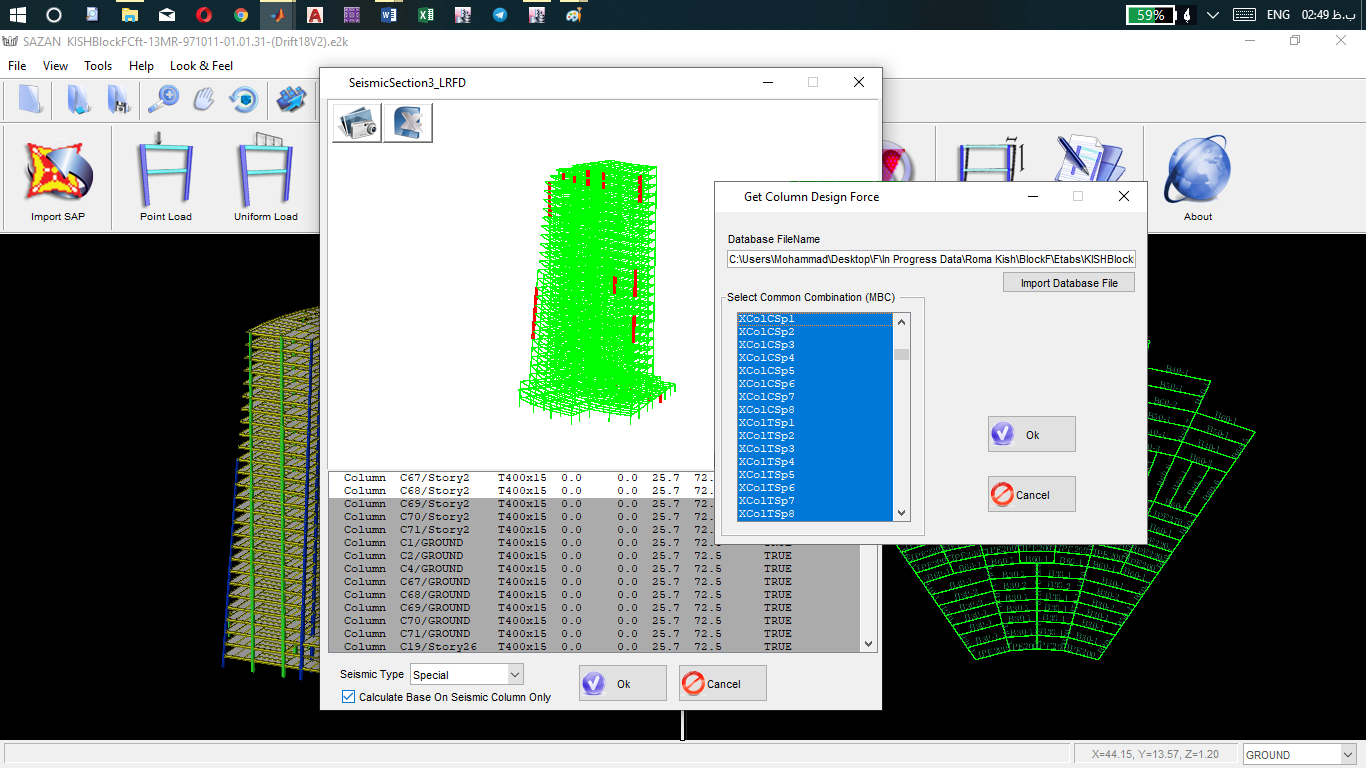This screenshot has width=1366, height=768.
Task: Open the About globe icon
Action: (x=1197, y=172)
